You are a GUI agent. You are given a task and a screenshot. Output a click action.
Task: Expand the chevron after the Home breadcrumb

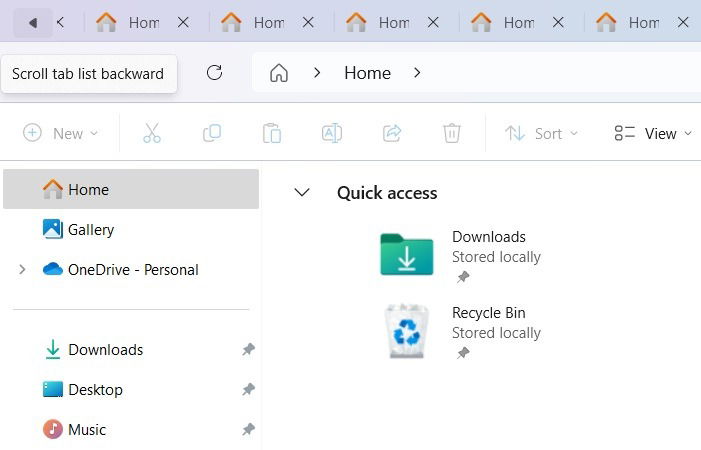(x=417, y=72)
